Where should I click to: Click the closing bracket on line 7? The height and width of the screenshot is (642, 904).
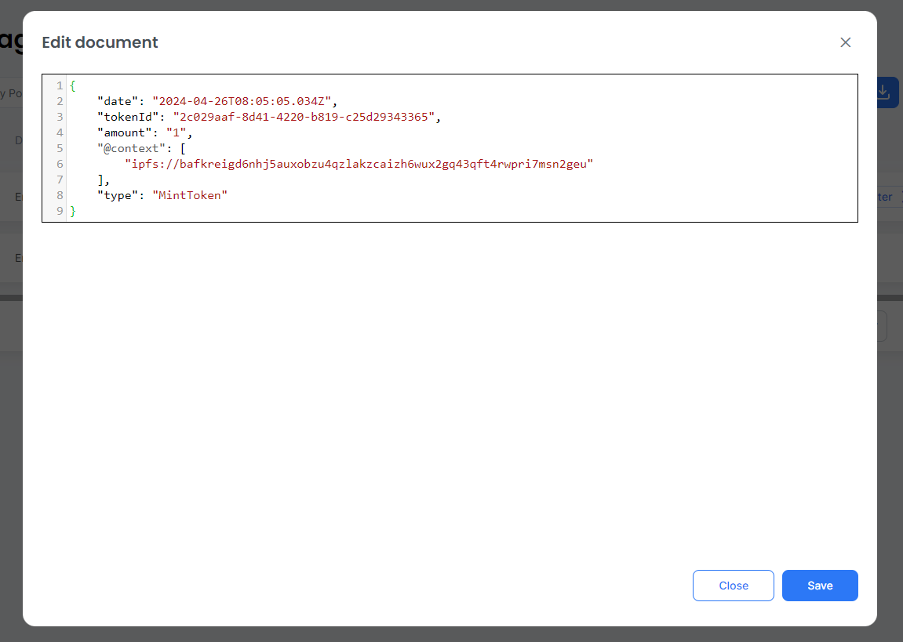[x=101, y=180]
